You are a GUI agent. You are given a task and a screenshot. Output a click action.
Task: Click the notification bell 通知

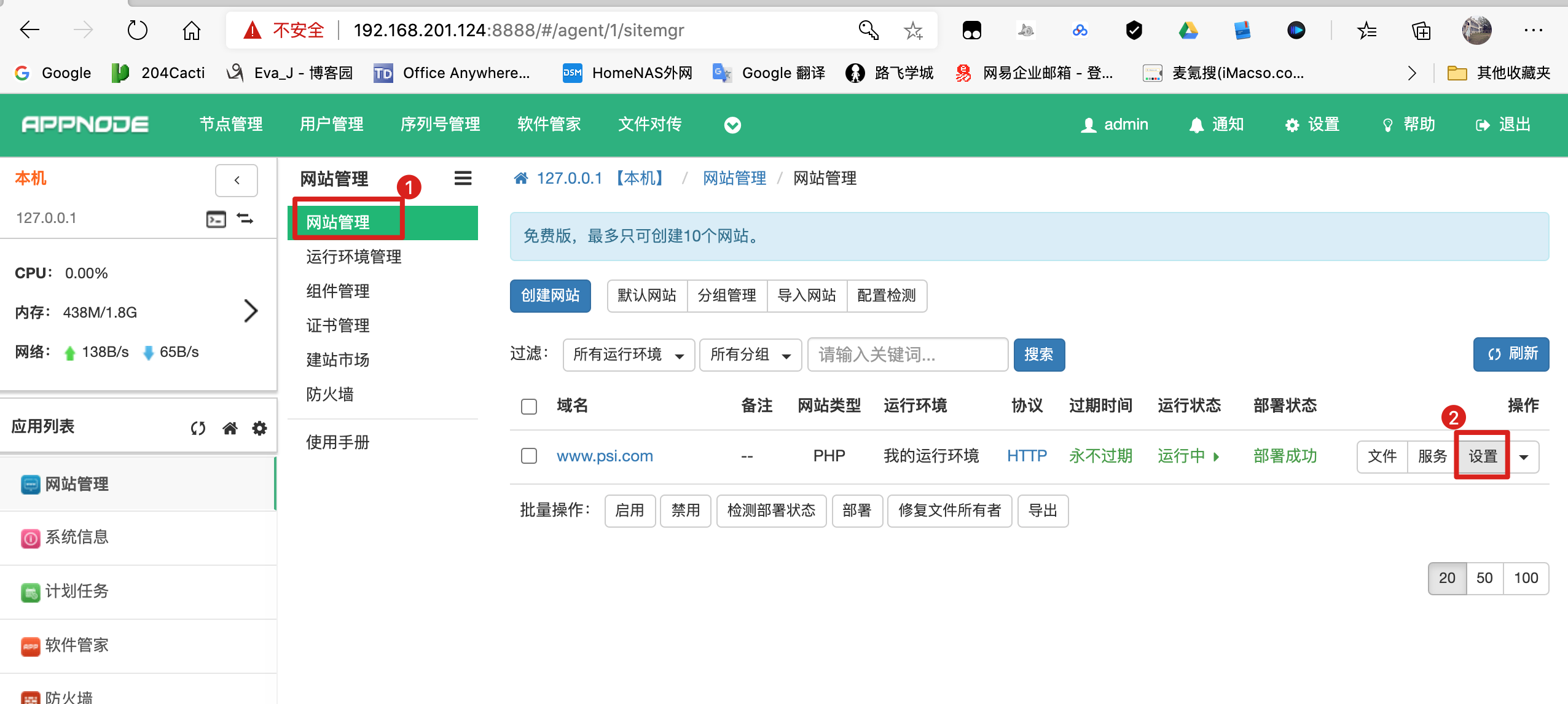1217,125
